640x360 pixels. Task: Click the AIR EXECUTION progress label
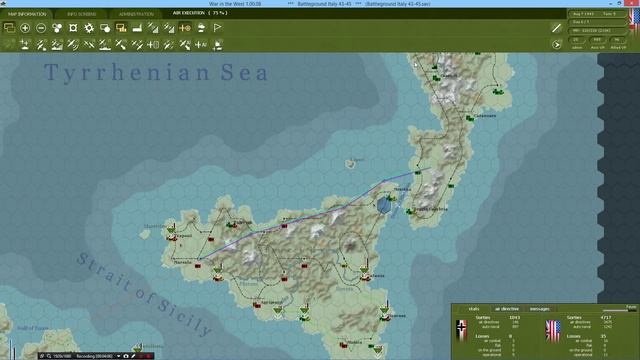tap(200, 13)
